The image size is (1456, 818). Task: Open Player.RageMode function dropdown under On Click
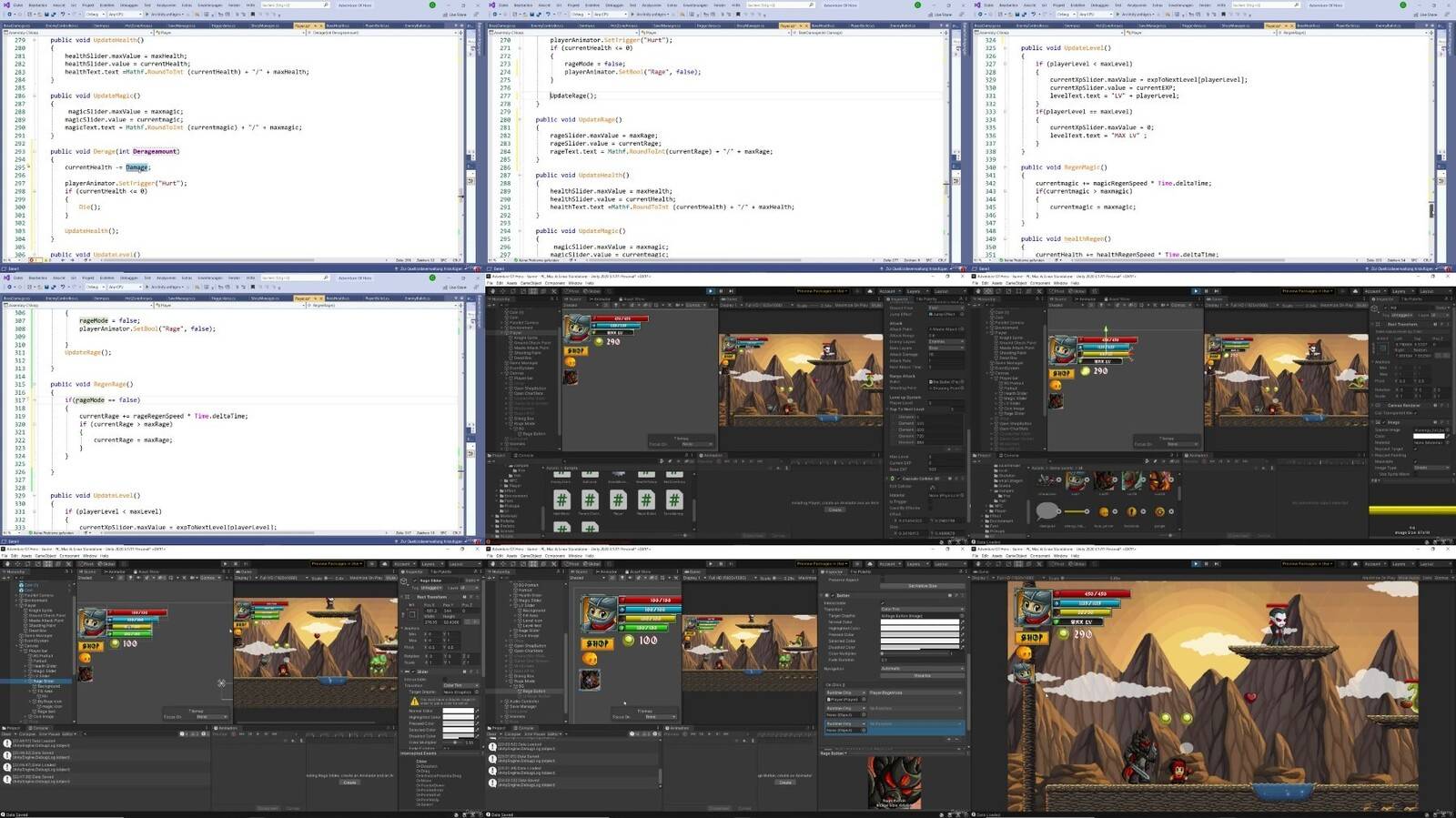(x=916, y=692)
